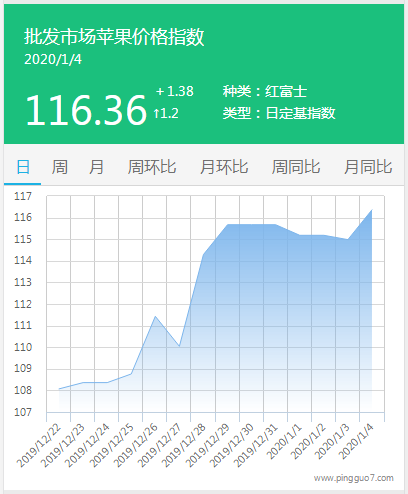Open the 周同比 tab
The height and width of the screenshot is (494, 408).
point(296,167)
